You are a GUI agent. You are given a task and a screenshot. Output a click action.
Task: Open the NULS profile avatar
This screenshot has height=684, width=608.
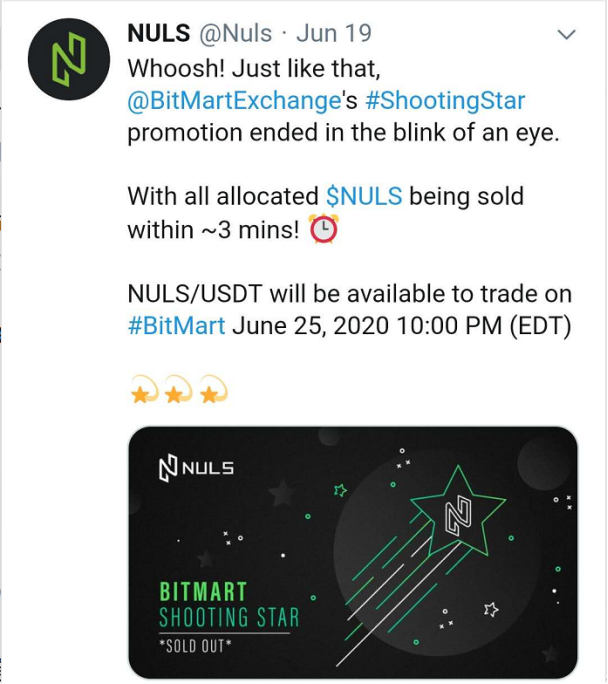69,59
